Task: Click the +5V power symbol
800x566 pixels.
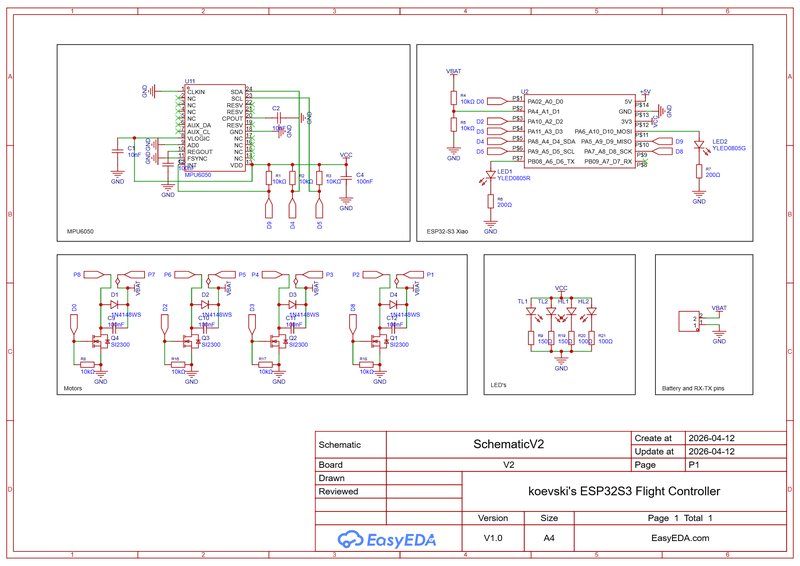Action: (x=645, y=92)
